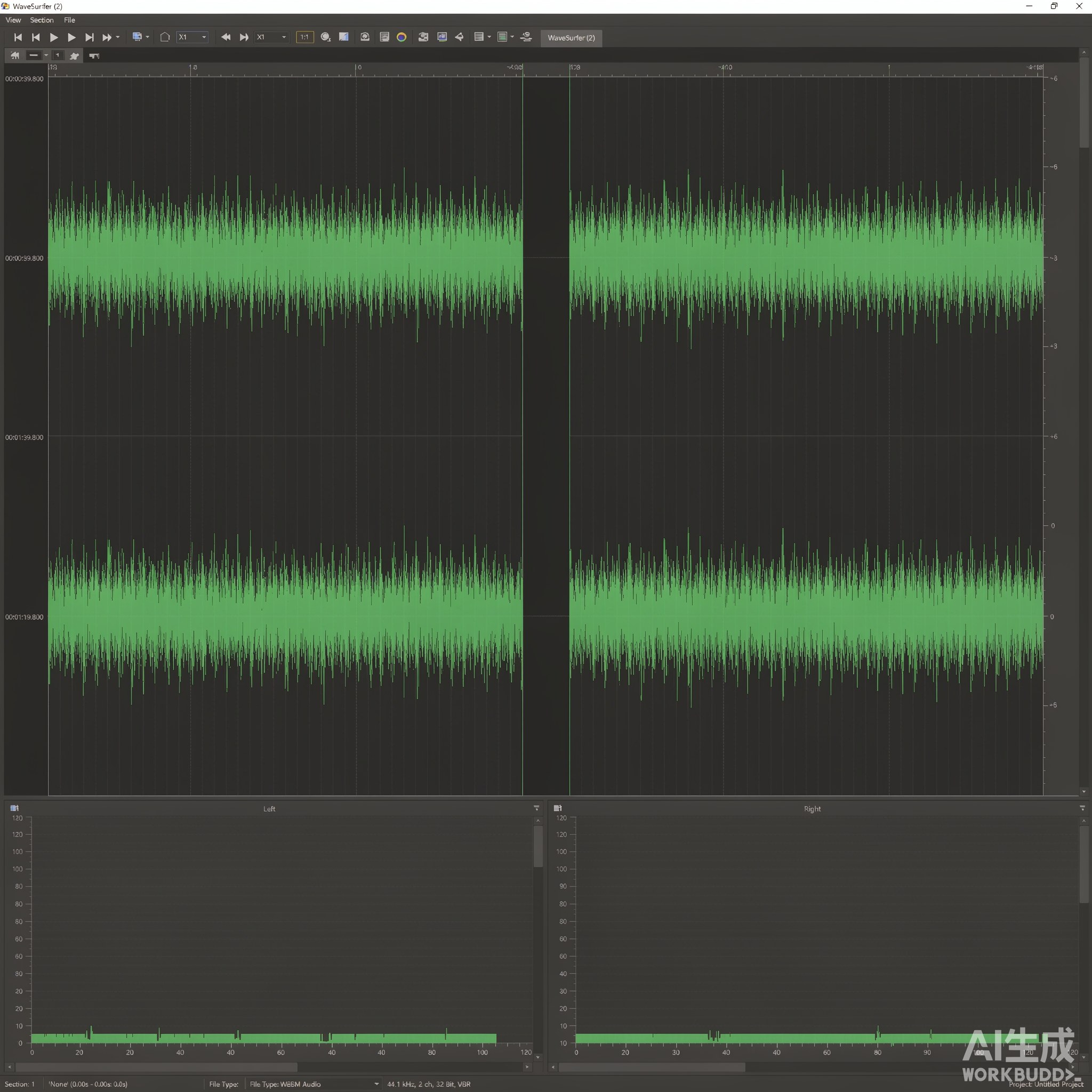Click the notes page icon
This screenshot has height=1092, width=1092.
pyautogui.click(x=384, y=37)
